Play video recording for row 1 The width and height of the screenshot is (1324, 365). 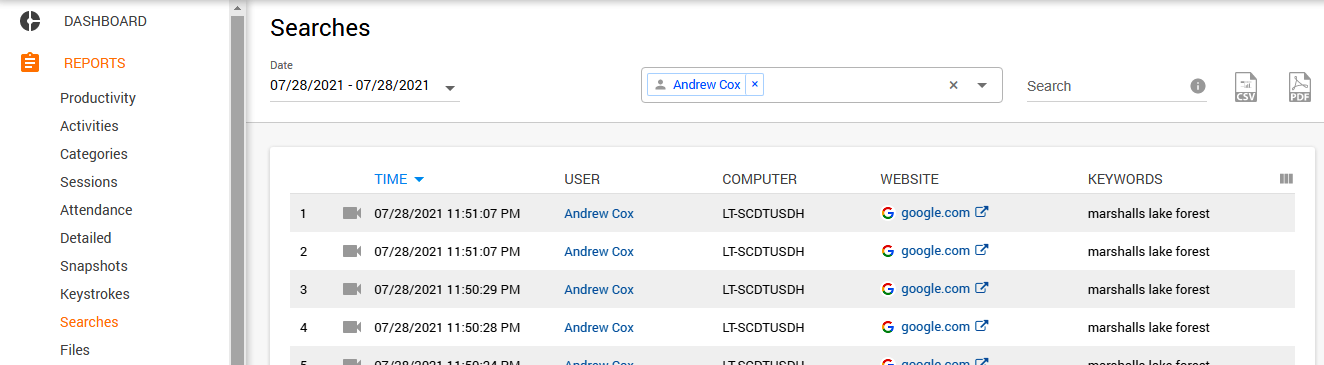pyautogui.click(x=351, y=213)
